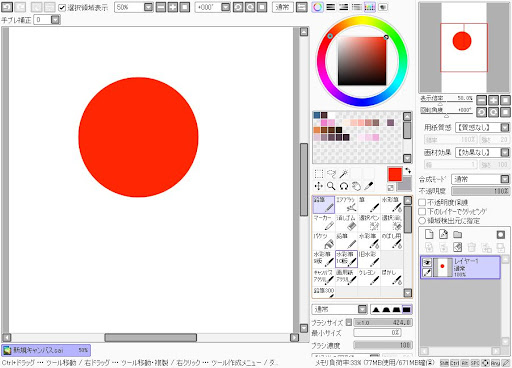Flip canvas view horizontally in toolbar

302,7
